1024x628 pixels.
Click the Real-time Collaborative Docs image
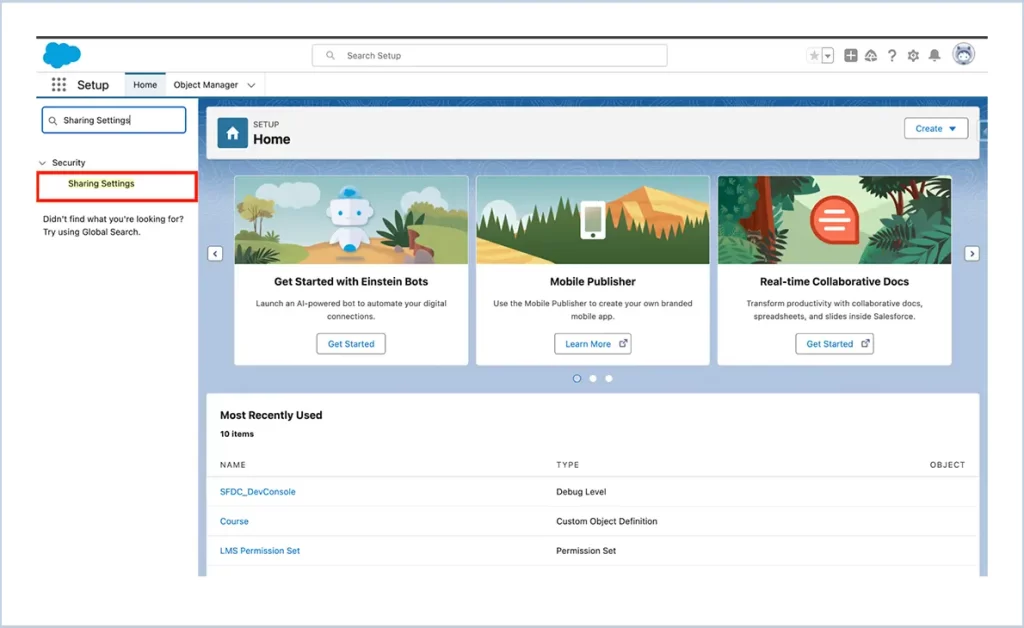click(x=835, y=220)
